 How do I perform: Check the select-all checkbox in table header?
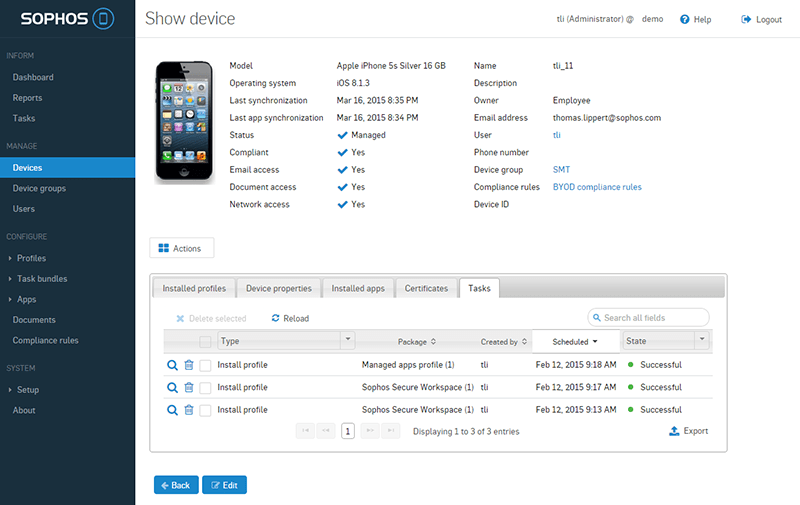205,342
